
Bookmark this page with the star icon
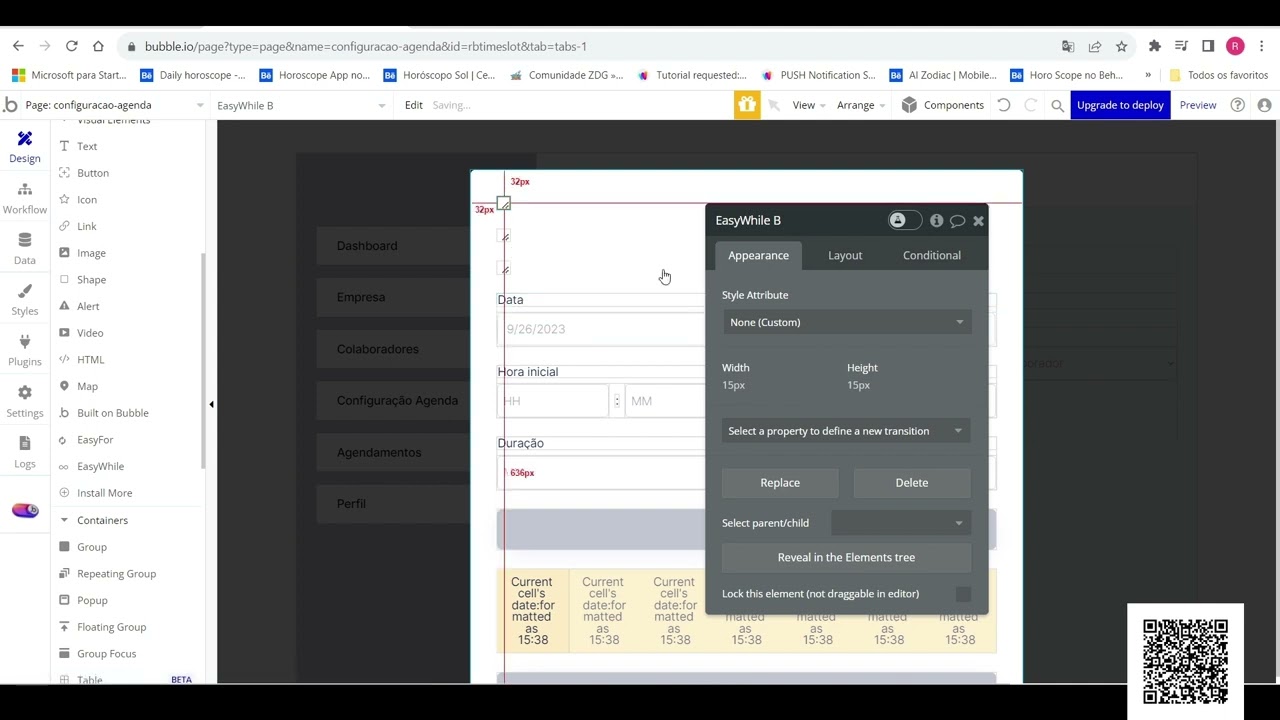tap(1121, 46)
